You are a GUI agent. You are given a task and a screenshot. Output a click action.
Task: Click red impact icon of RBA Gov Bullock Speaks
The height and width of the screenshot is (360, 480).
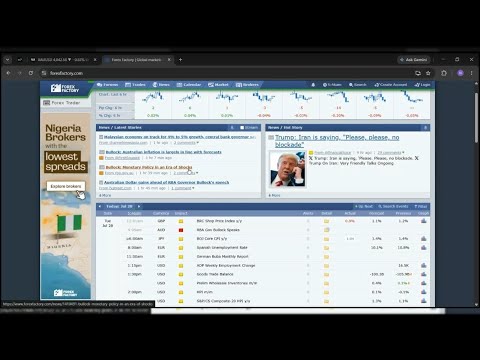pyautogui.click(x=181, y=230)
